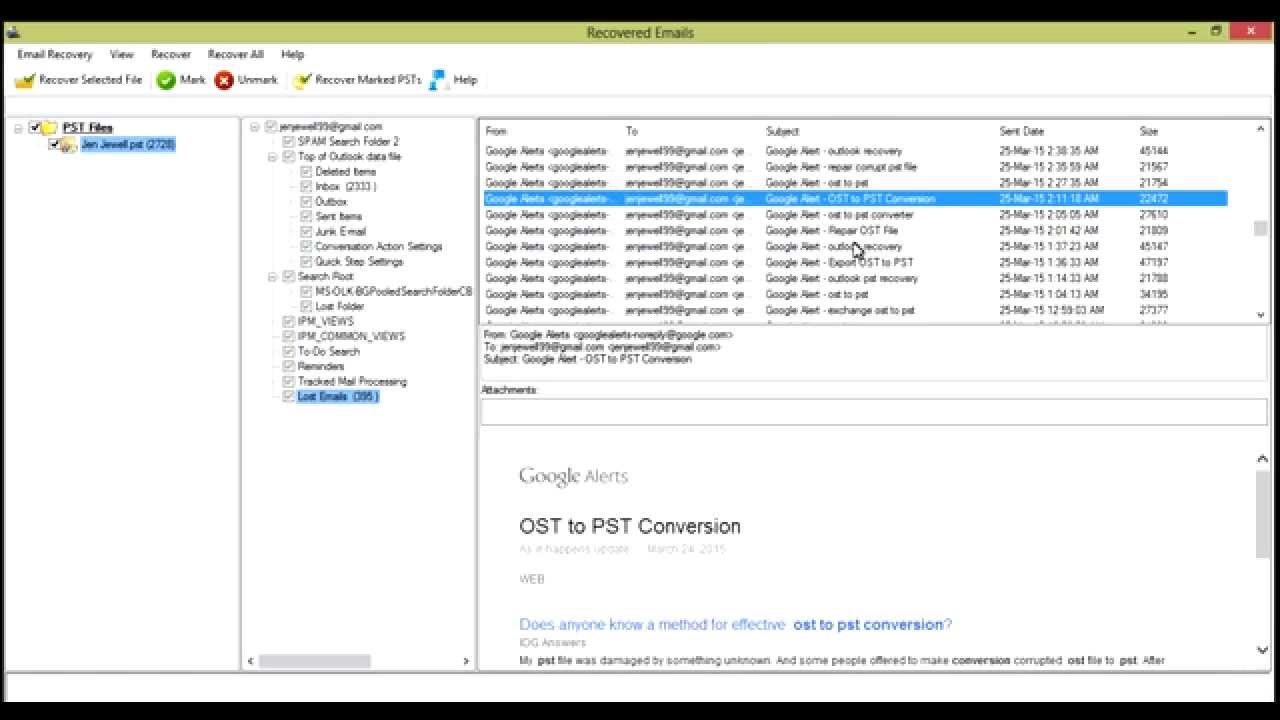Open the Recover menu
This screenshot has width=1280, height=720.
click(171, 54)
